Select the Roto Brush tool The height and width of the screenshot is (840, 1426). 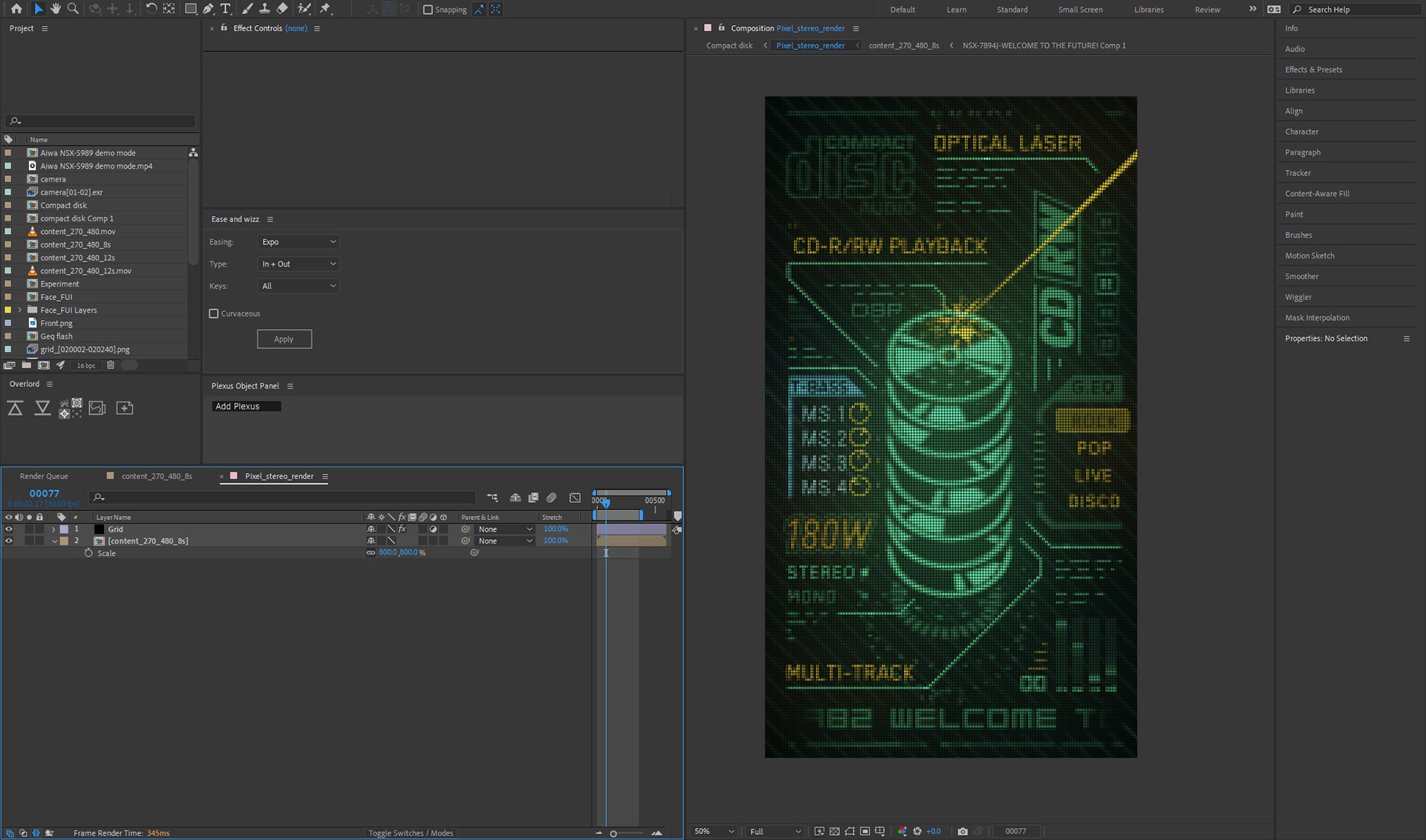(x=305, y=9)
